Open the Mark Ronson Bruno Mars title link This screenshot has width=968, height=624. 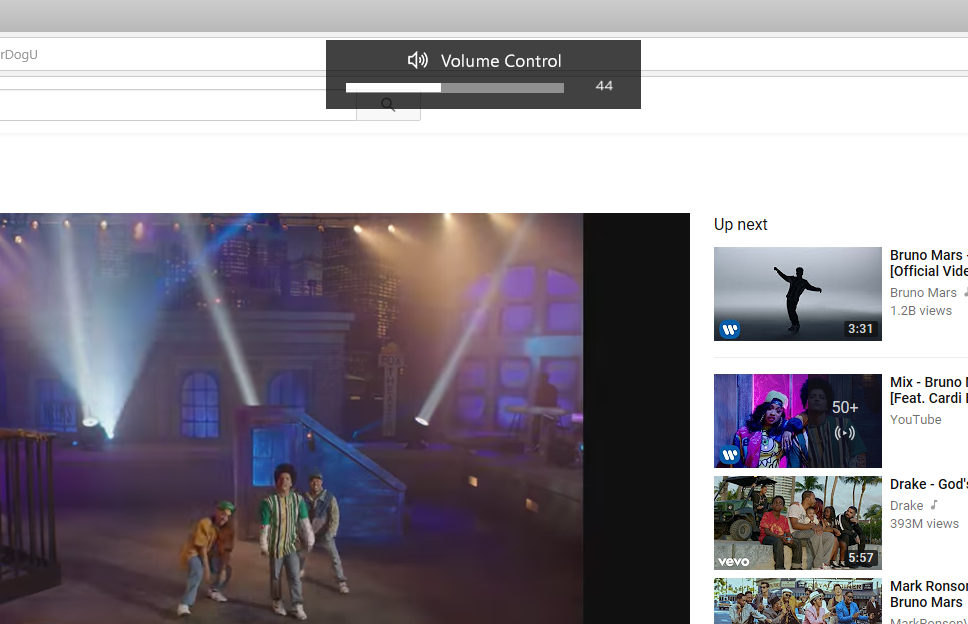pyautogui.click(x=928, y=594)
